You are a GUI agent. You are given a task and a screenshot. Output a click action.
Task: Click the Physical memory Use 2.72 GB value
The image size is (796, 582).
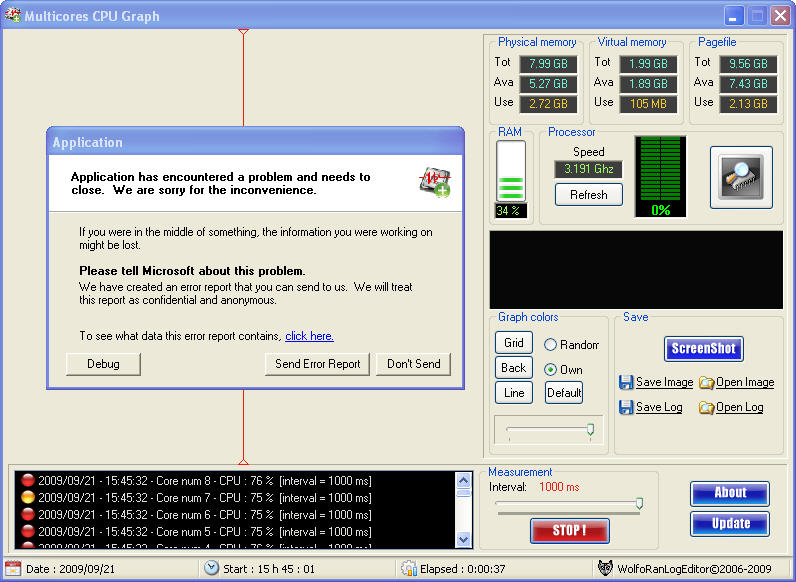pyautogui.click(x=548, y=104)
